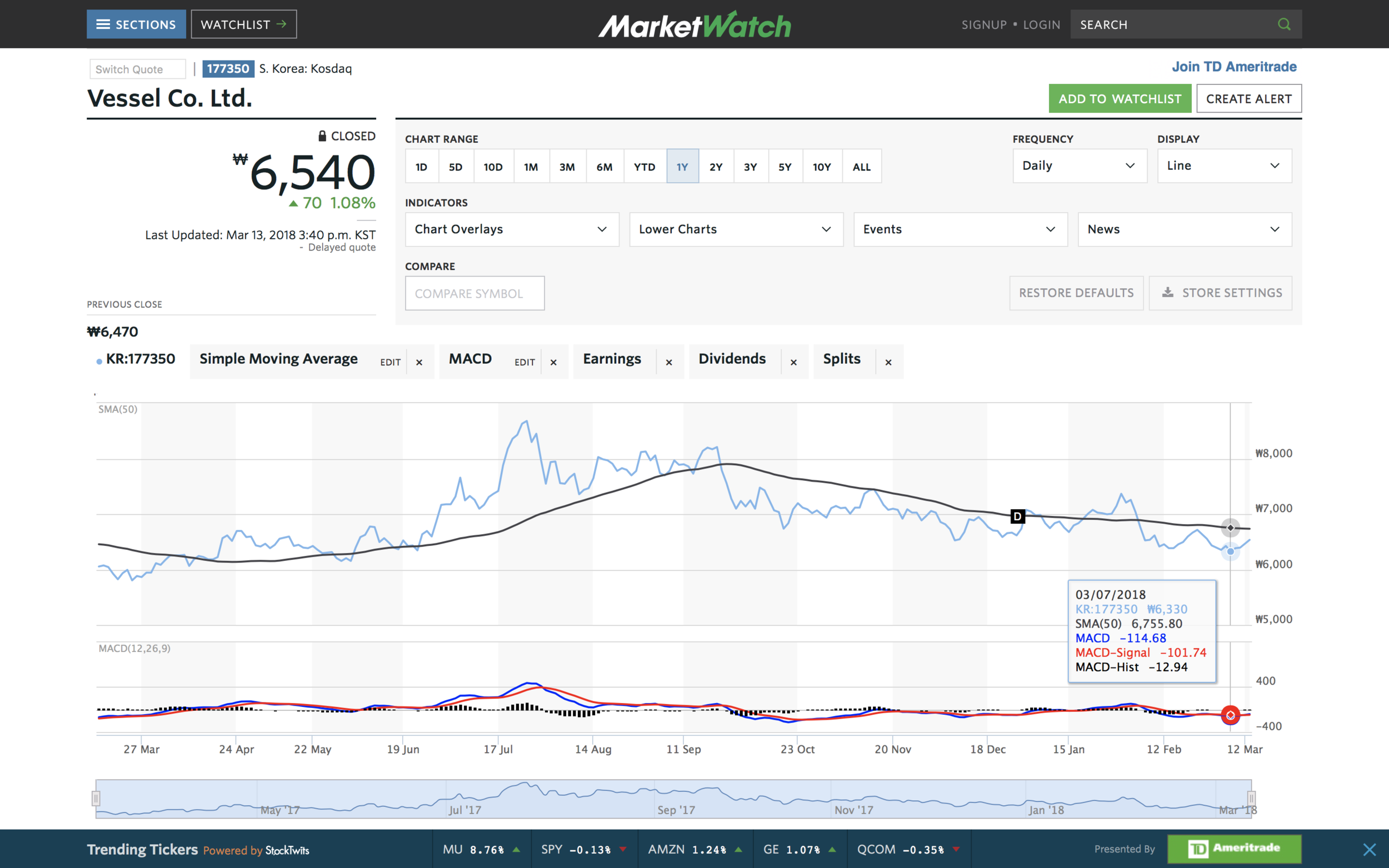
Task: Click the Signup link
Action: coord(983,24)
